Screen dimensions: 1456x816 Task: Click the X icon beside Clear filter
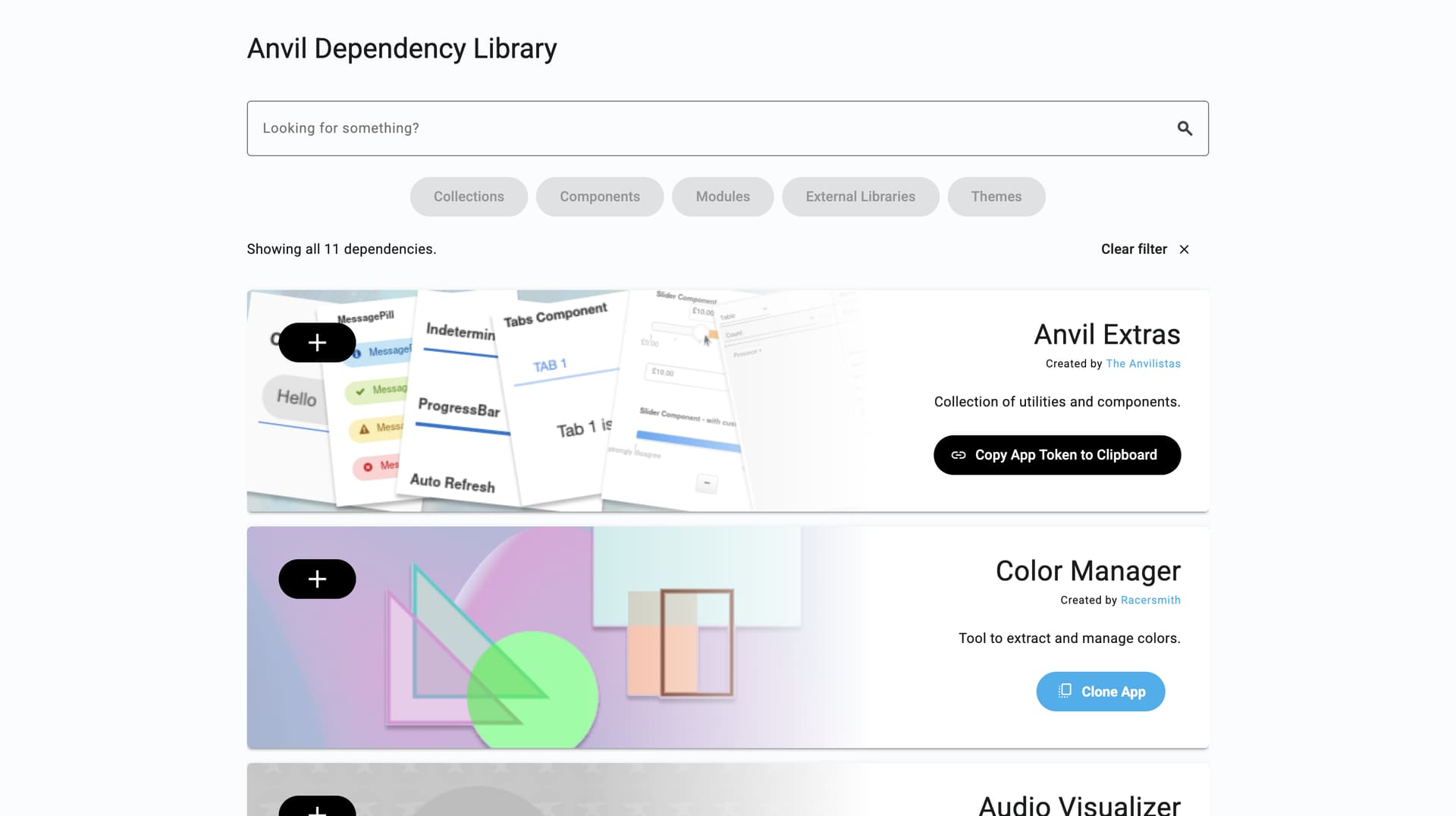(x=1184, y=250)
